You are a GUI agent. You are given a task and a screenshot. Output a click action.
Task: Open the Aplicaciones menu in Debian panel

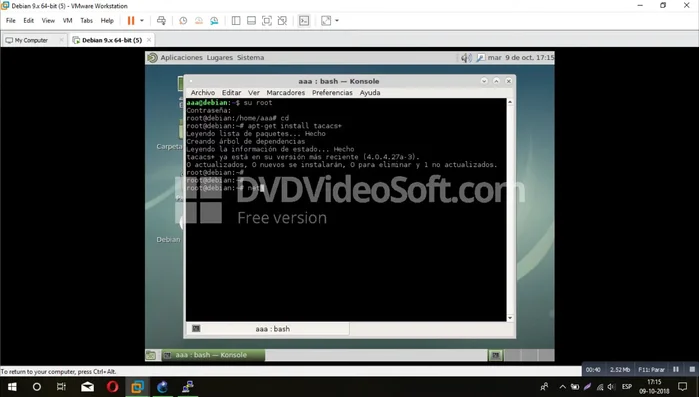click(181, 57)
